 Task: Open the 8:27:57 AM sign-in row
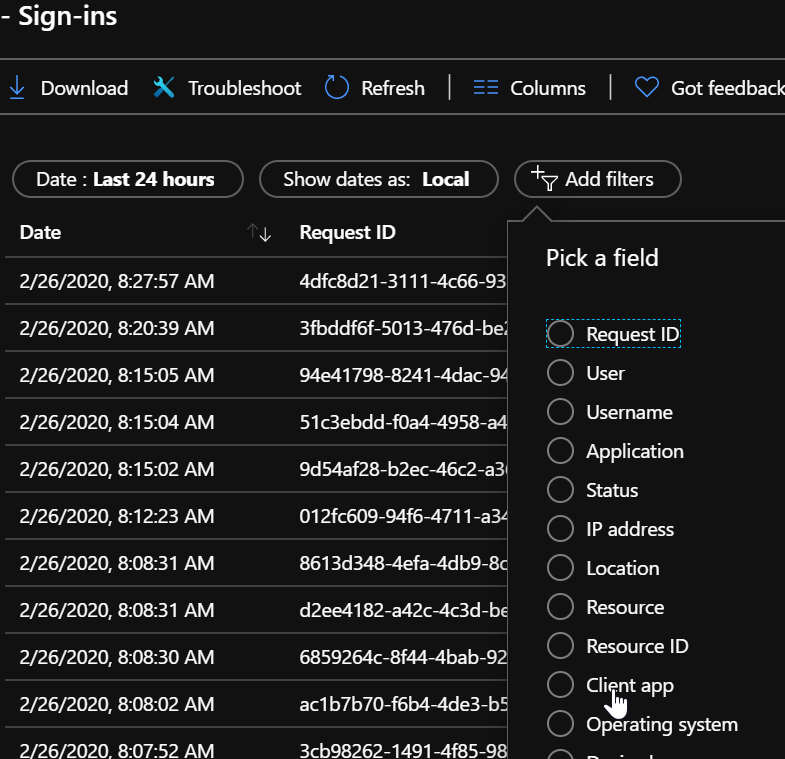[117, 282]
